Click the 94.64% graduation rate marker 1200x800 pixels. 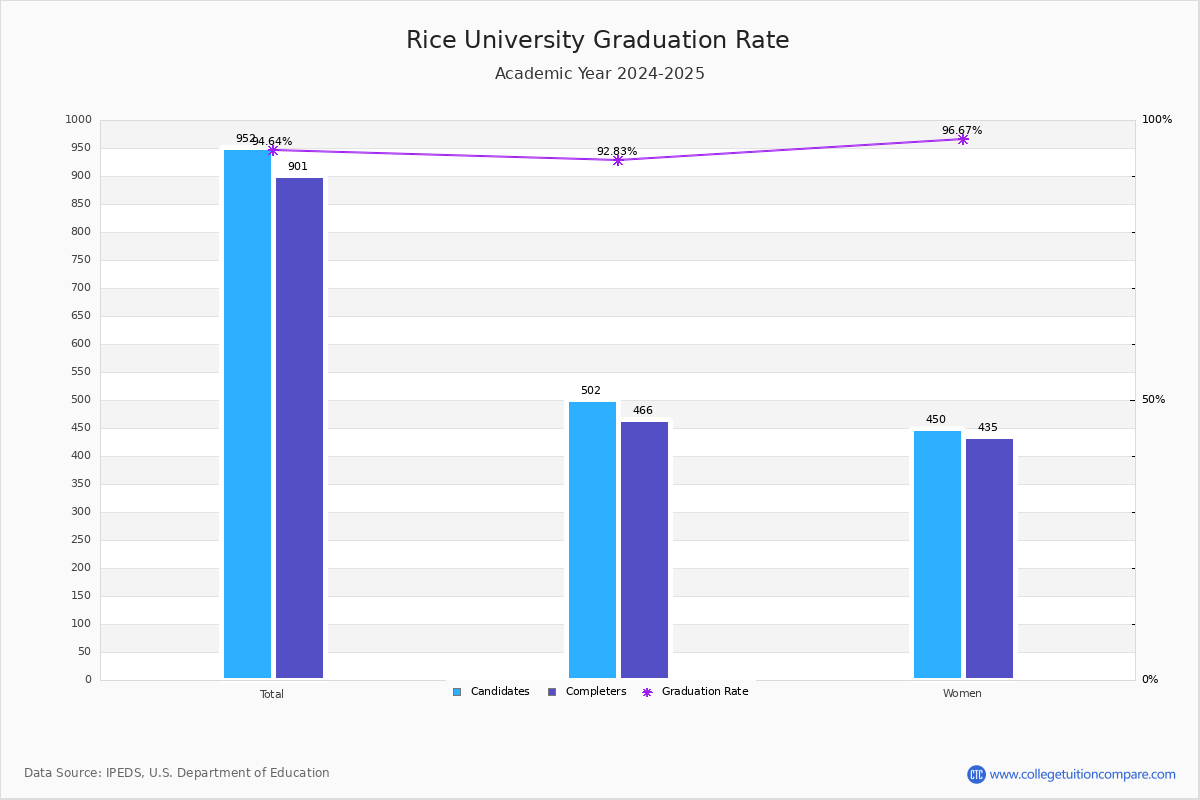[272, 151]
